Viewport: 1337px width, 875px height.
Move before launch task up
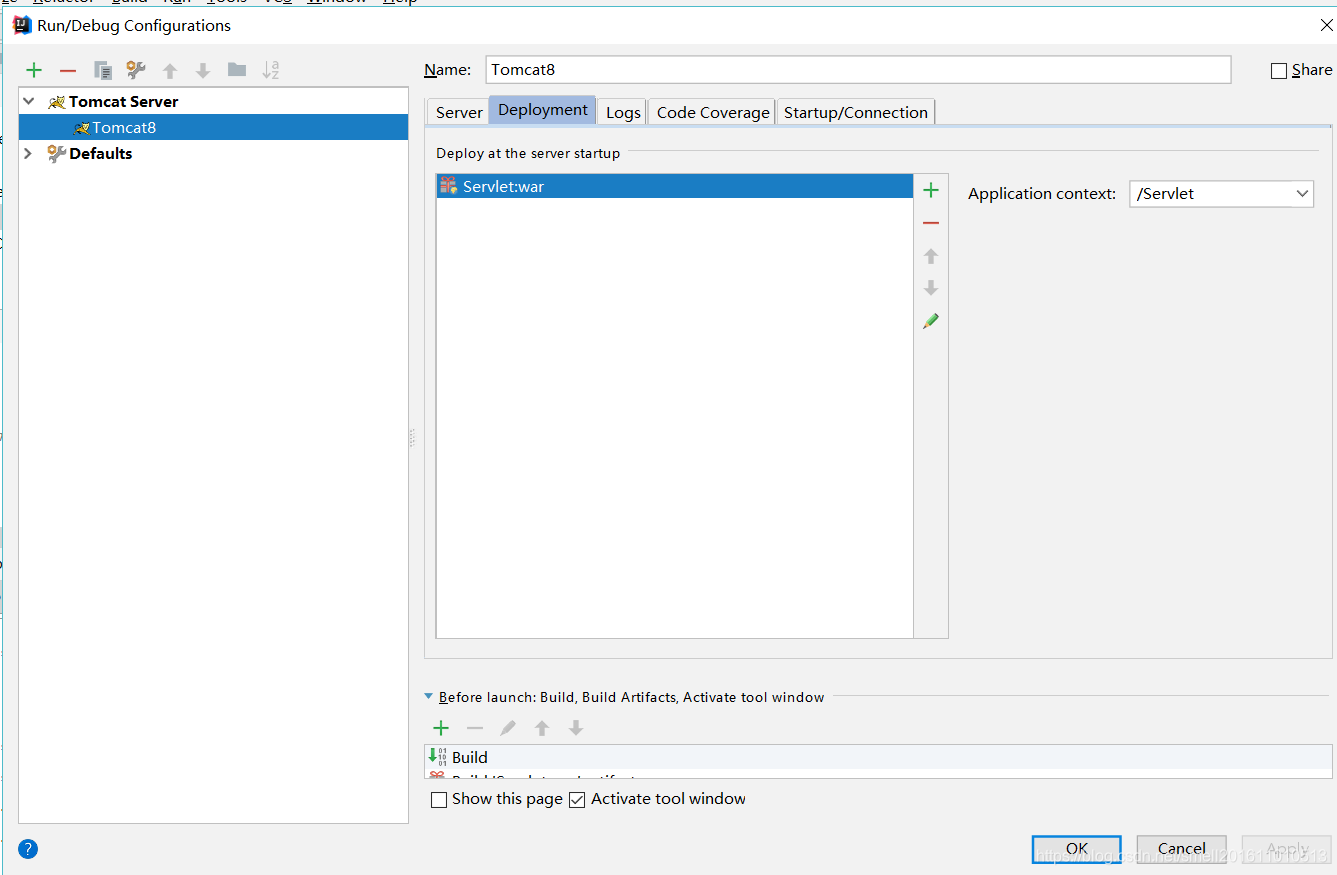pyautogui.click(x=542, y=728)
